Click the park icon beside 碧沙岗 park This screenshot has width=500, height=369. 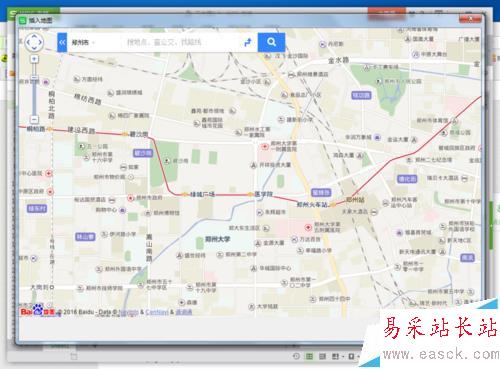(167, 161)
